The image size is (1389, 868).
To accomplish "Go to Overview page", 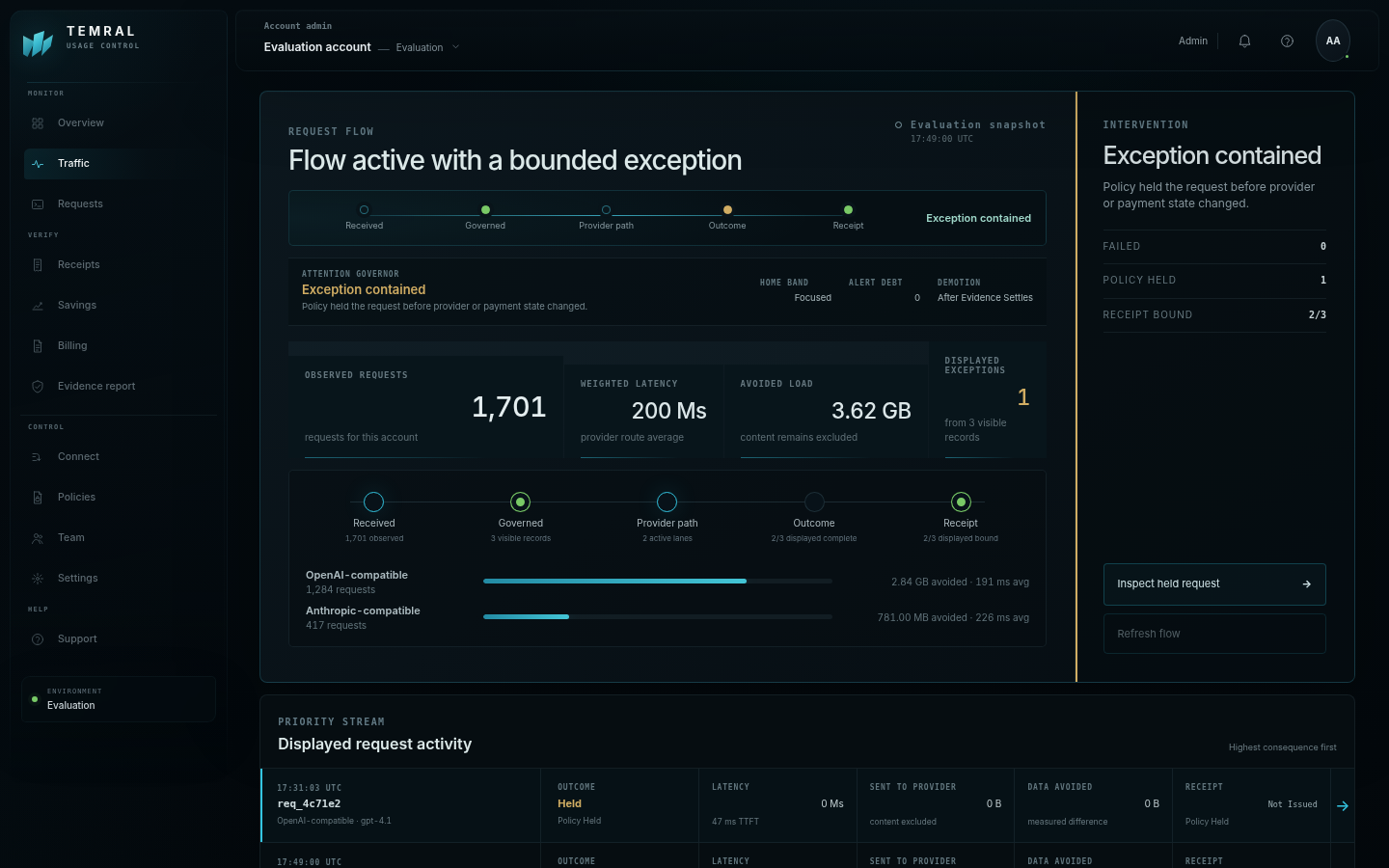I will 120,123.
